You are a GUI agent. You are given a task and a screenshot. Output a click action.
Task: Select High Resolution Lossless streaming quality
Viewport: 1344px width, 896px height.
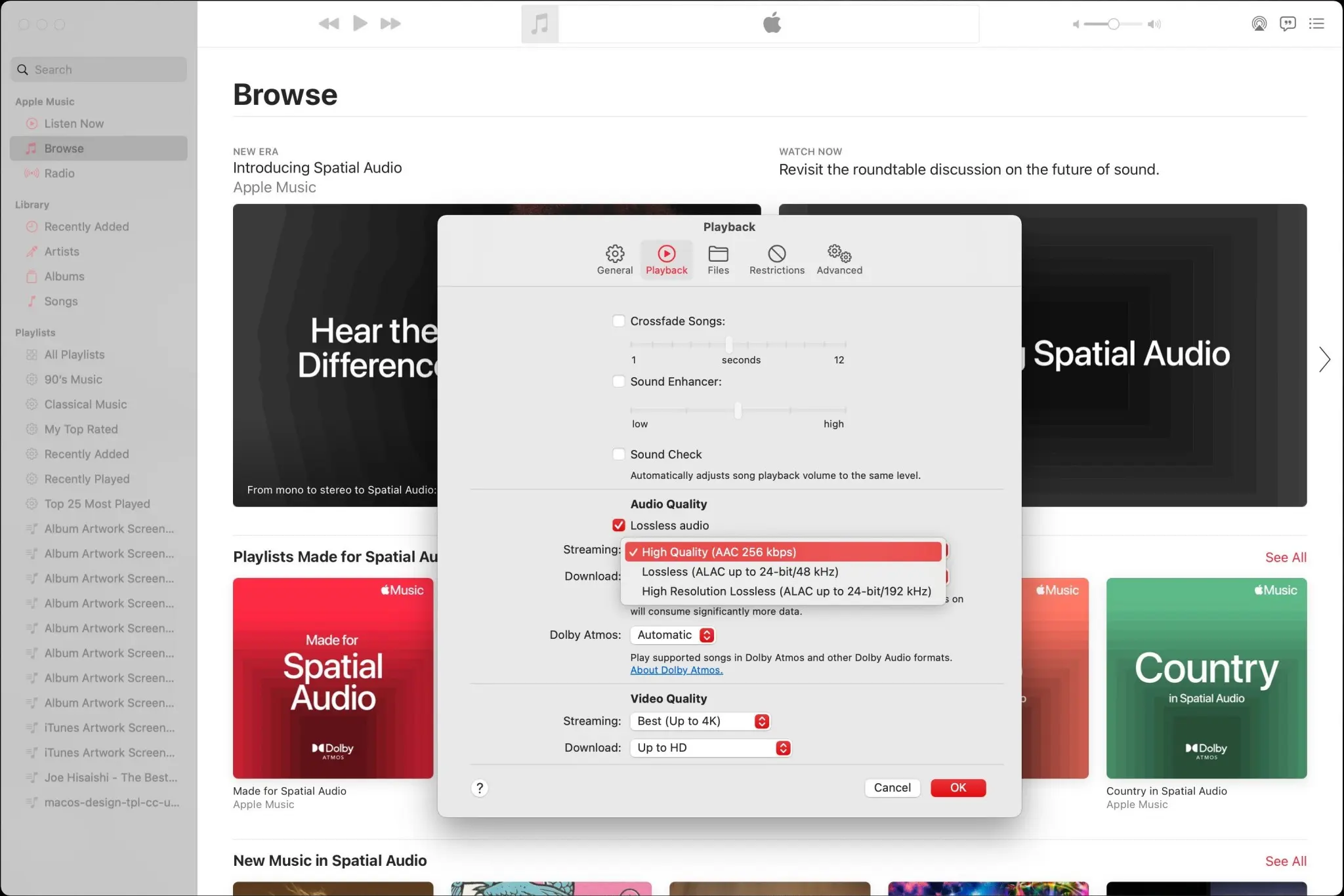[x=785, y=591]
